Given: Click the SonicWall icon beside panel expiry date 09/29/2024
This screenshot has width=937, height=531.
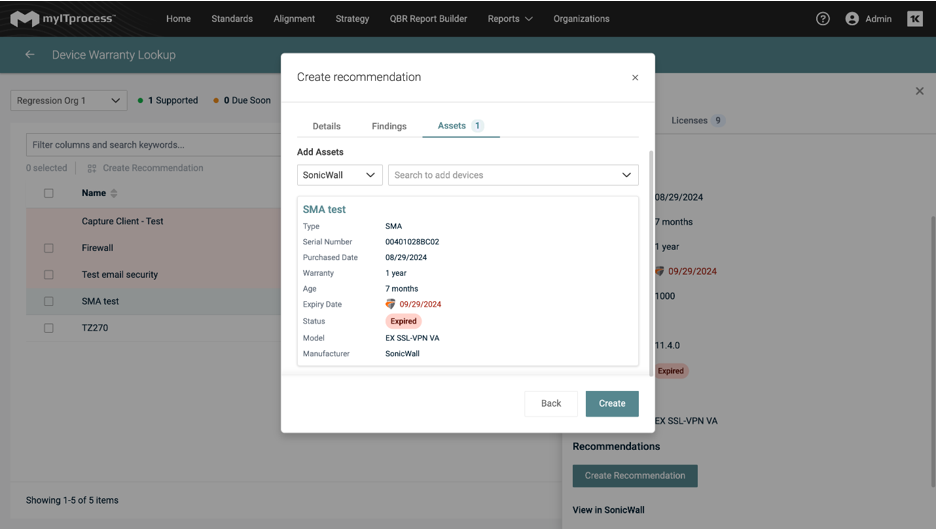Looking at the screenshot, I should (x=659, y=271).
